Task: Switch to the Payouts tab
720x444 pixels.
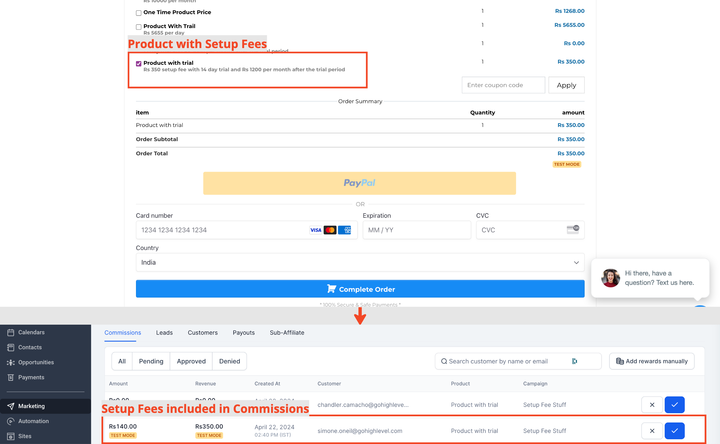Action: [243, 332]
